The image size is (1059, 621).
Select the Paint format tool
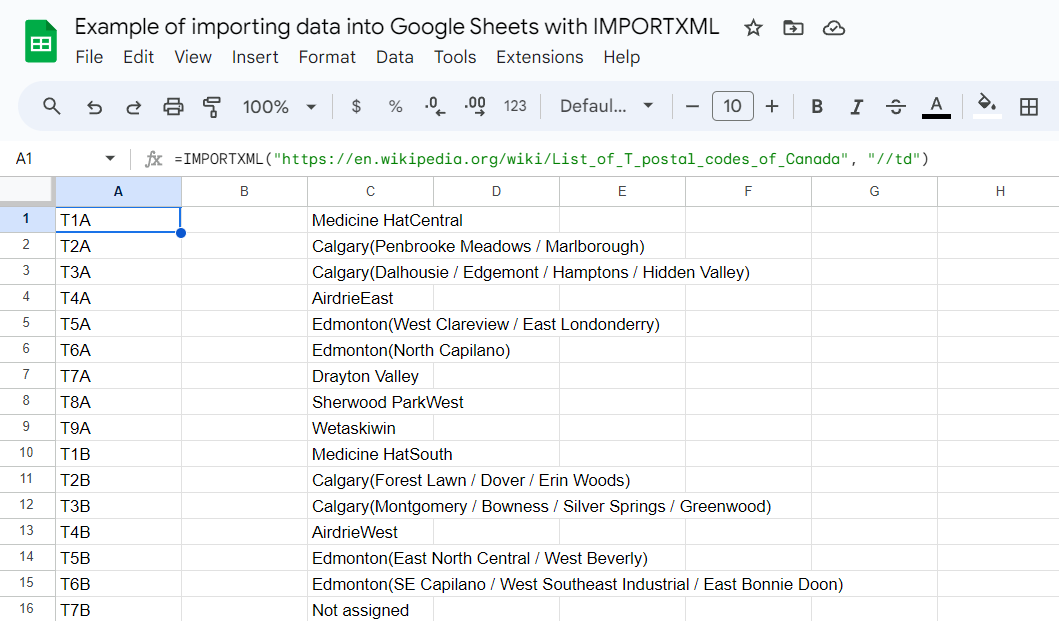click(212, 106)
